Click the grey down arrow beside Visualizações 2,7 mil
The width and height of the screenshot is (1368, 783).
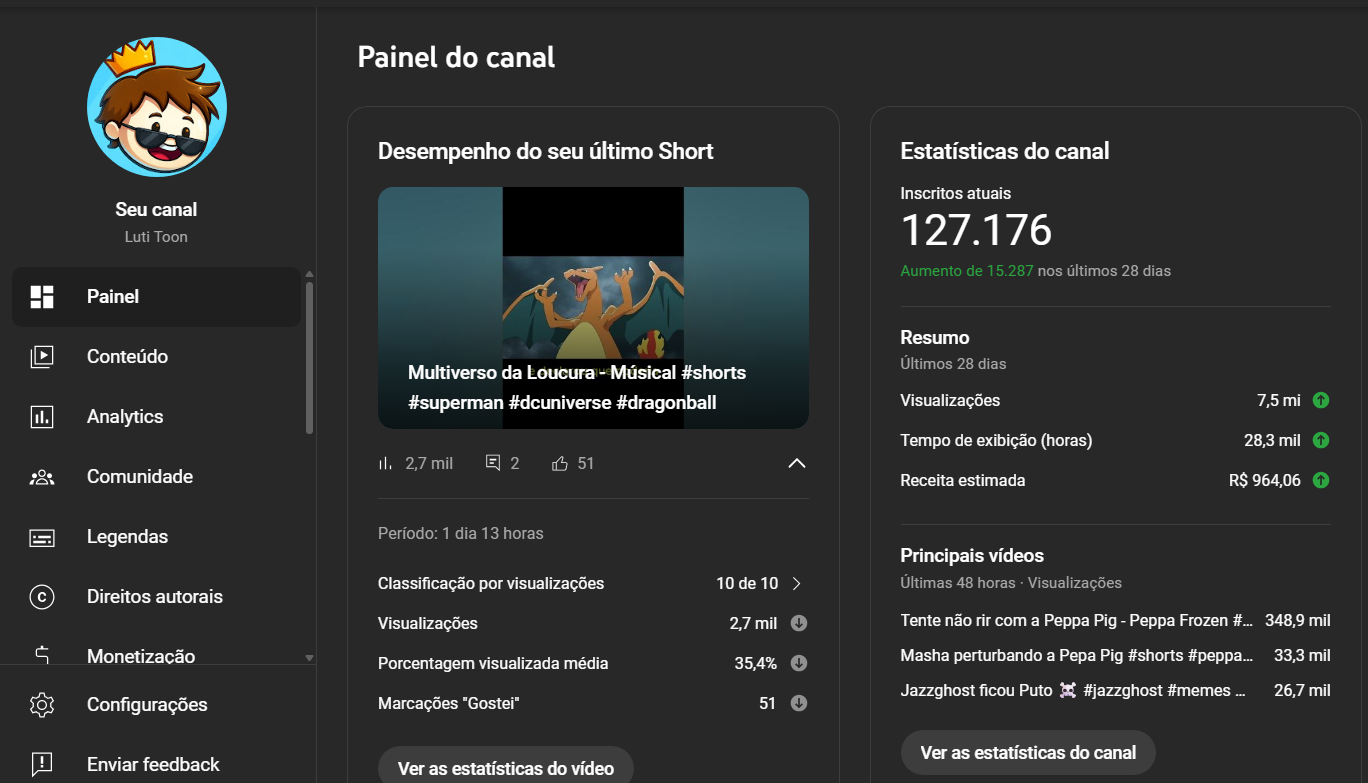tap(798, 623)
